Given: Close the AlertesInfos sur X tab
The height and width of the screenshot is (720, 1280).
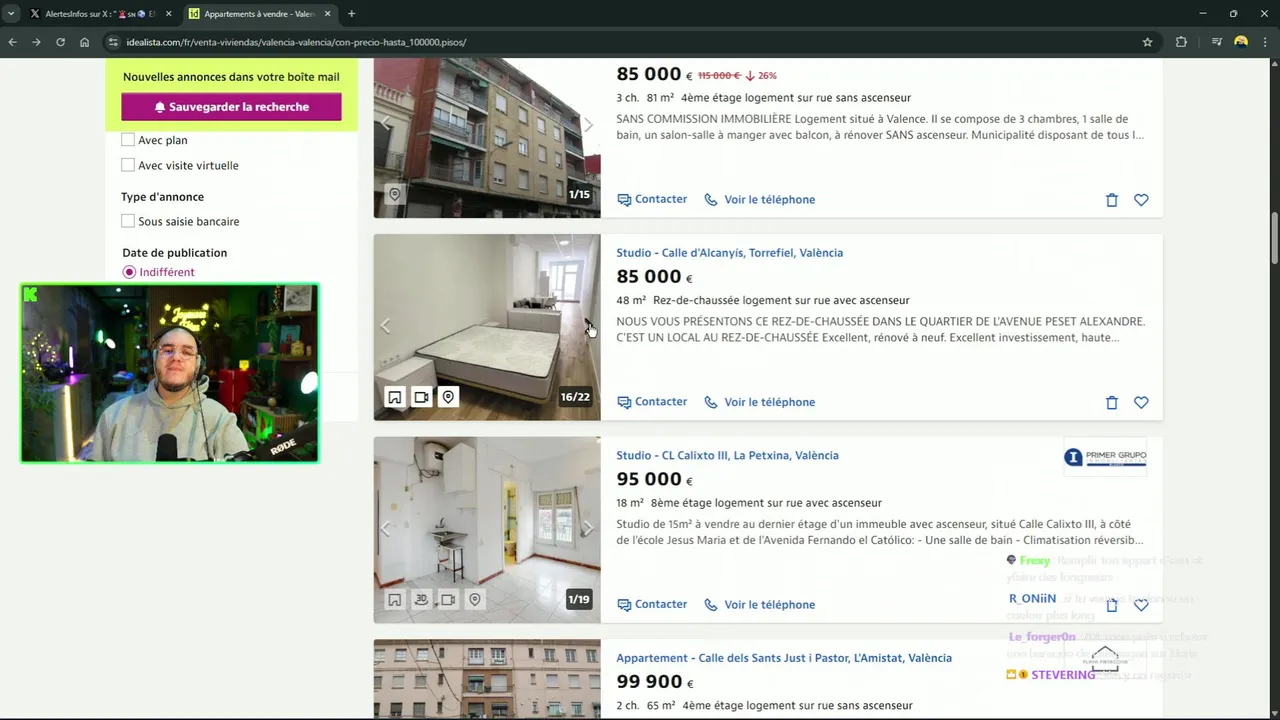Looking at the screenshot, I should tap(168, 14).
